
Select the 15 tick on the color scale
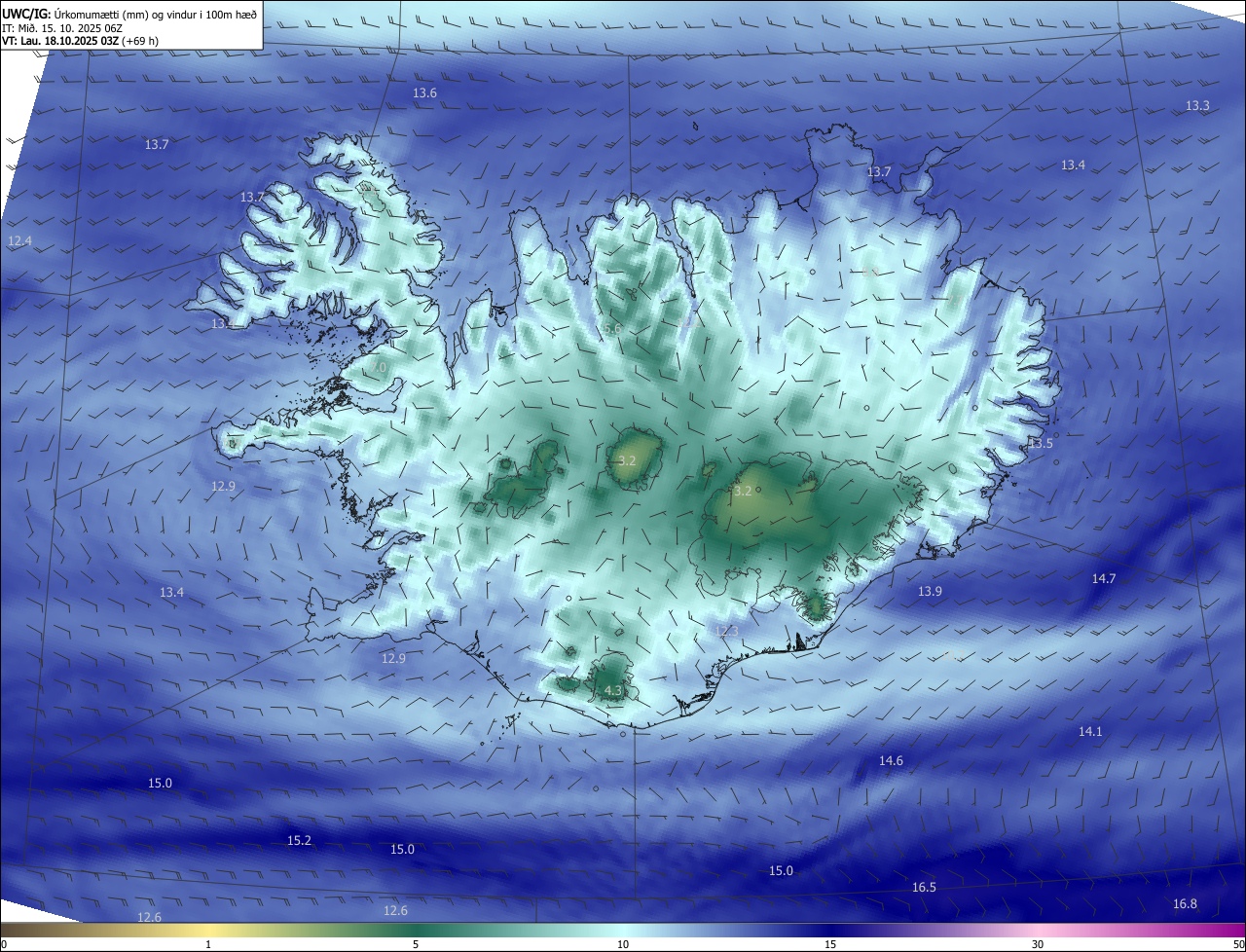[x=830, y=944]
